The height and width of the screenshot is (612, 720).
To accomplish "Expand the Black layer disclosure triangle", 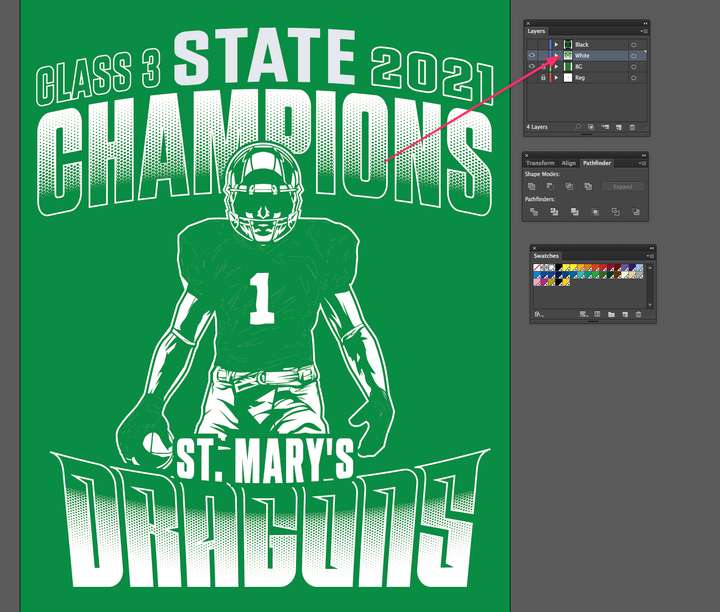I will [x=556, y=45].
